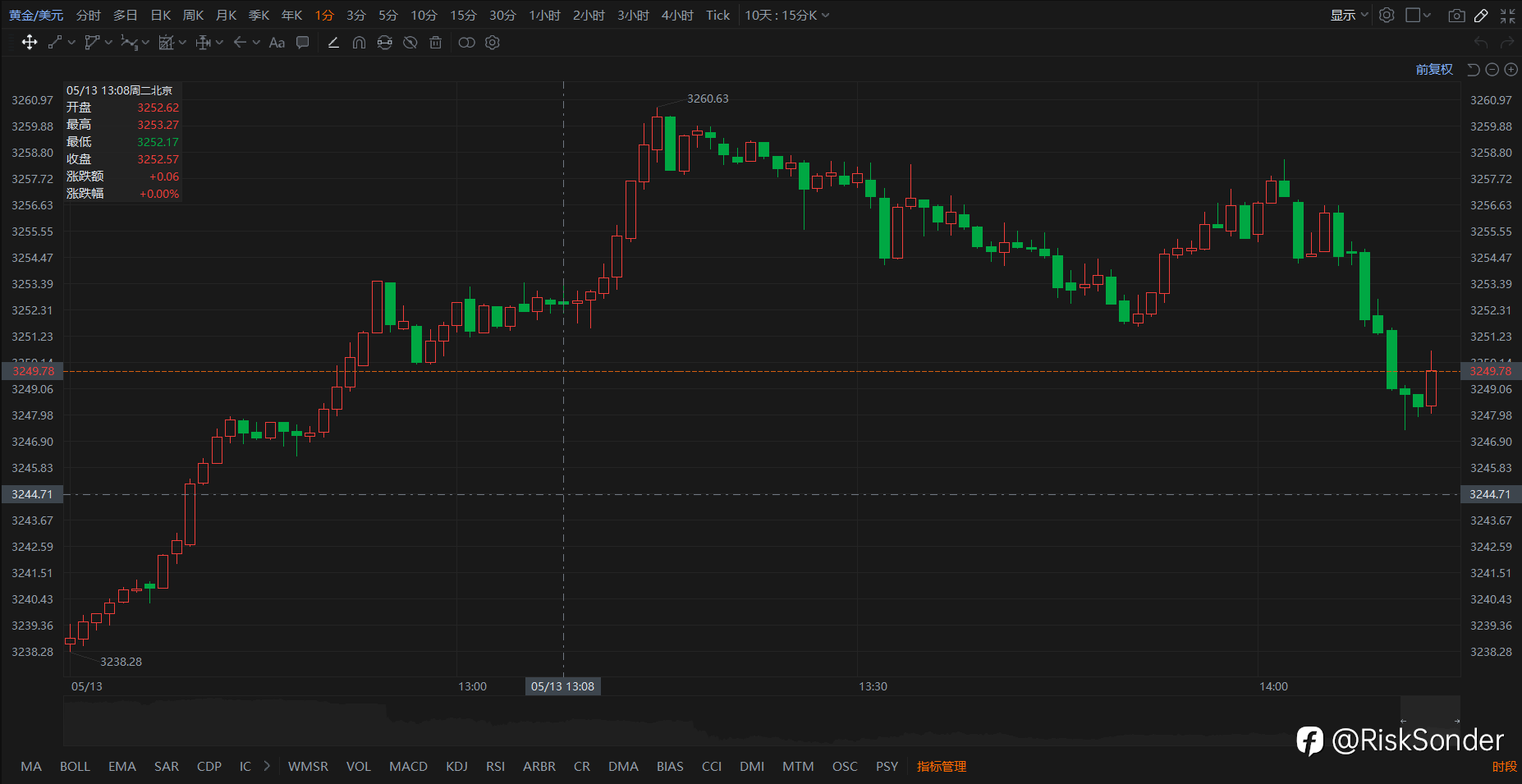Click the layout square icon
Screen dimensions: 1522x784
pos(1413,15)
